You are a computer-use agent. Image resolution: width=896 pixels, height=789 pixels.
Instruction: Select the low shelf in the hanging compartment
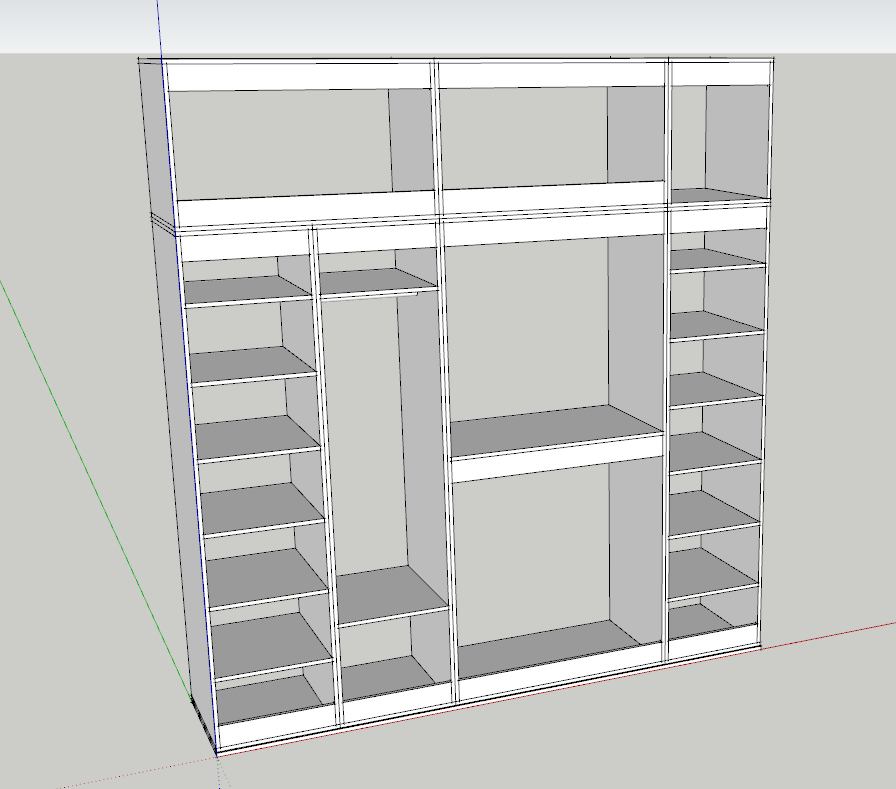click(x=391, y=595)
